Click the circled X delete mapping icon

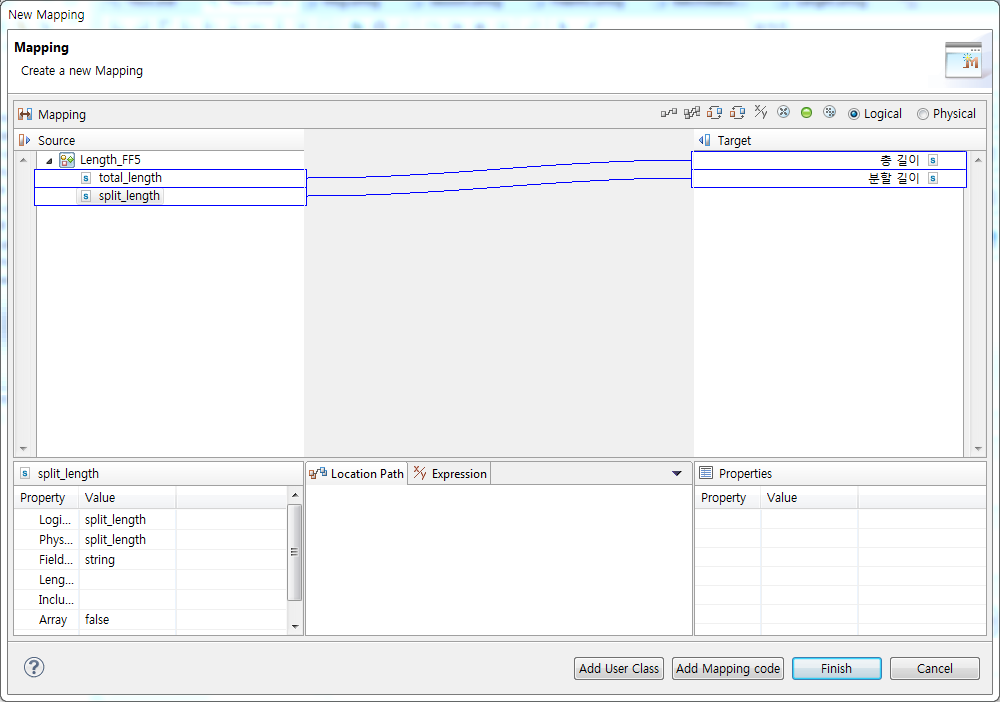pos(784,113)
